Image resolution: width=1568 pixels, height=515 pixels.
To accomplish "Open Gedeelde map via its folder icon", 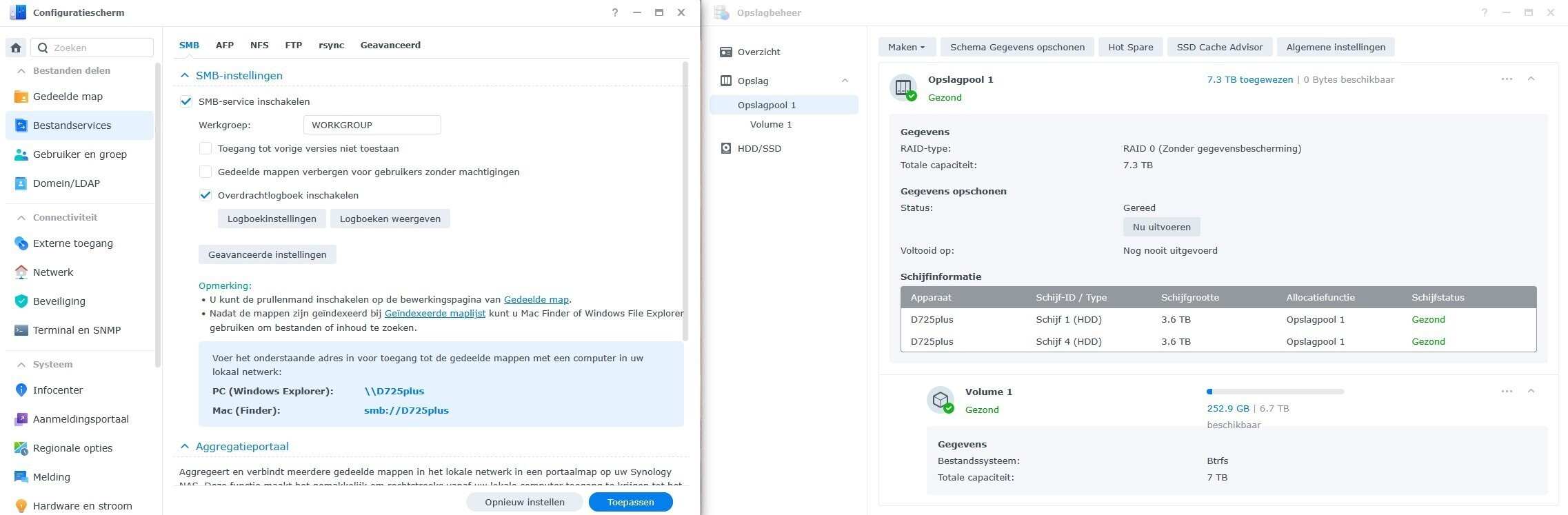I will pyautogui.click(x=21, y=97).
